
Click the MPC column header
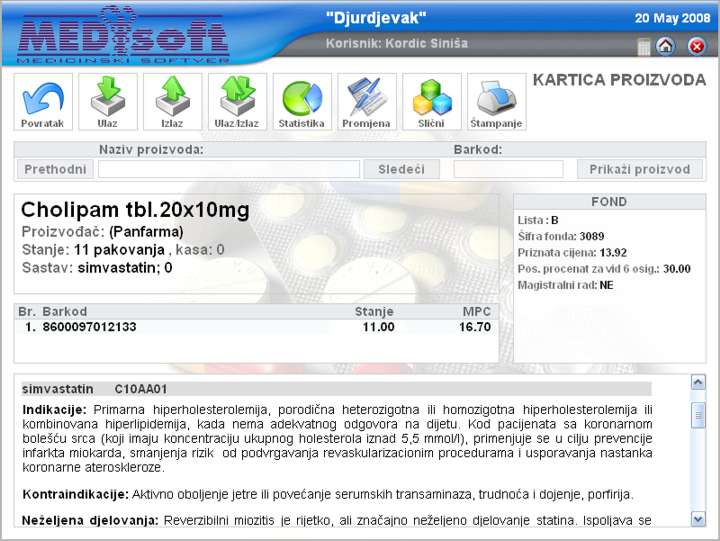[477, 311]
